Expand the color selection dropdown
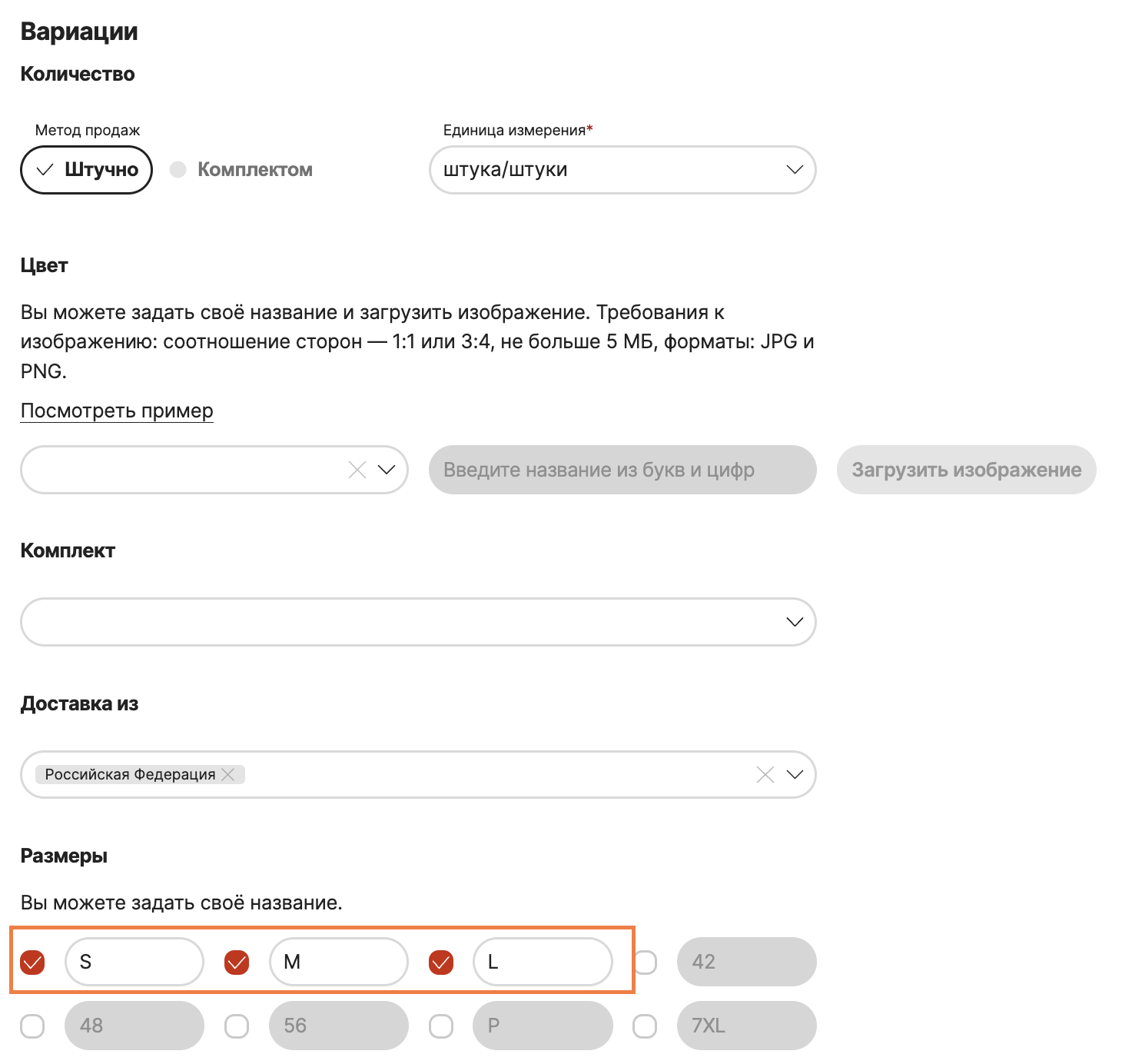The image size is (1122, 1064). (387, 470)
